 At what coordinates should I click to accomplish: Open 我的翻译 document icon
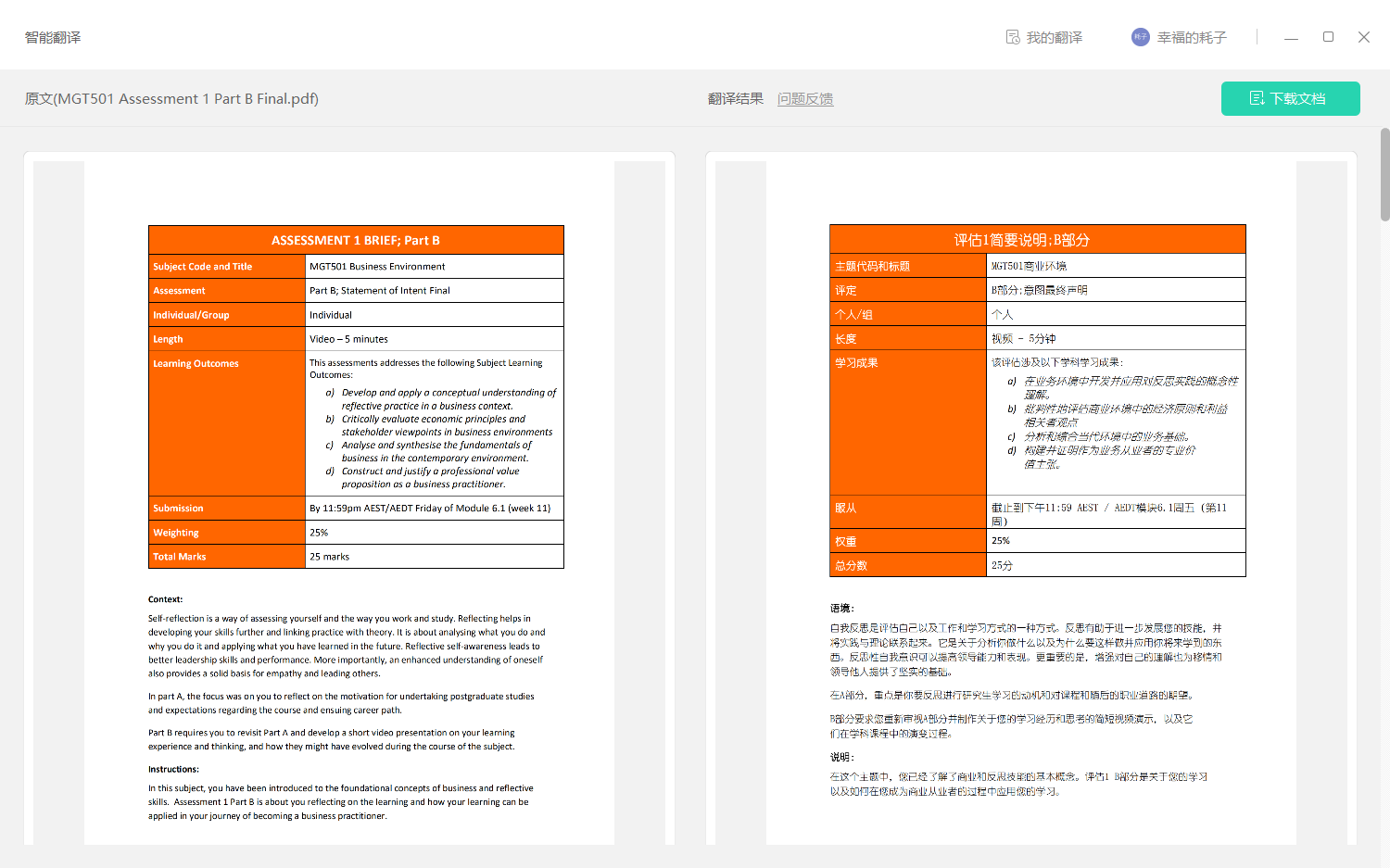1013,37
